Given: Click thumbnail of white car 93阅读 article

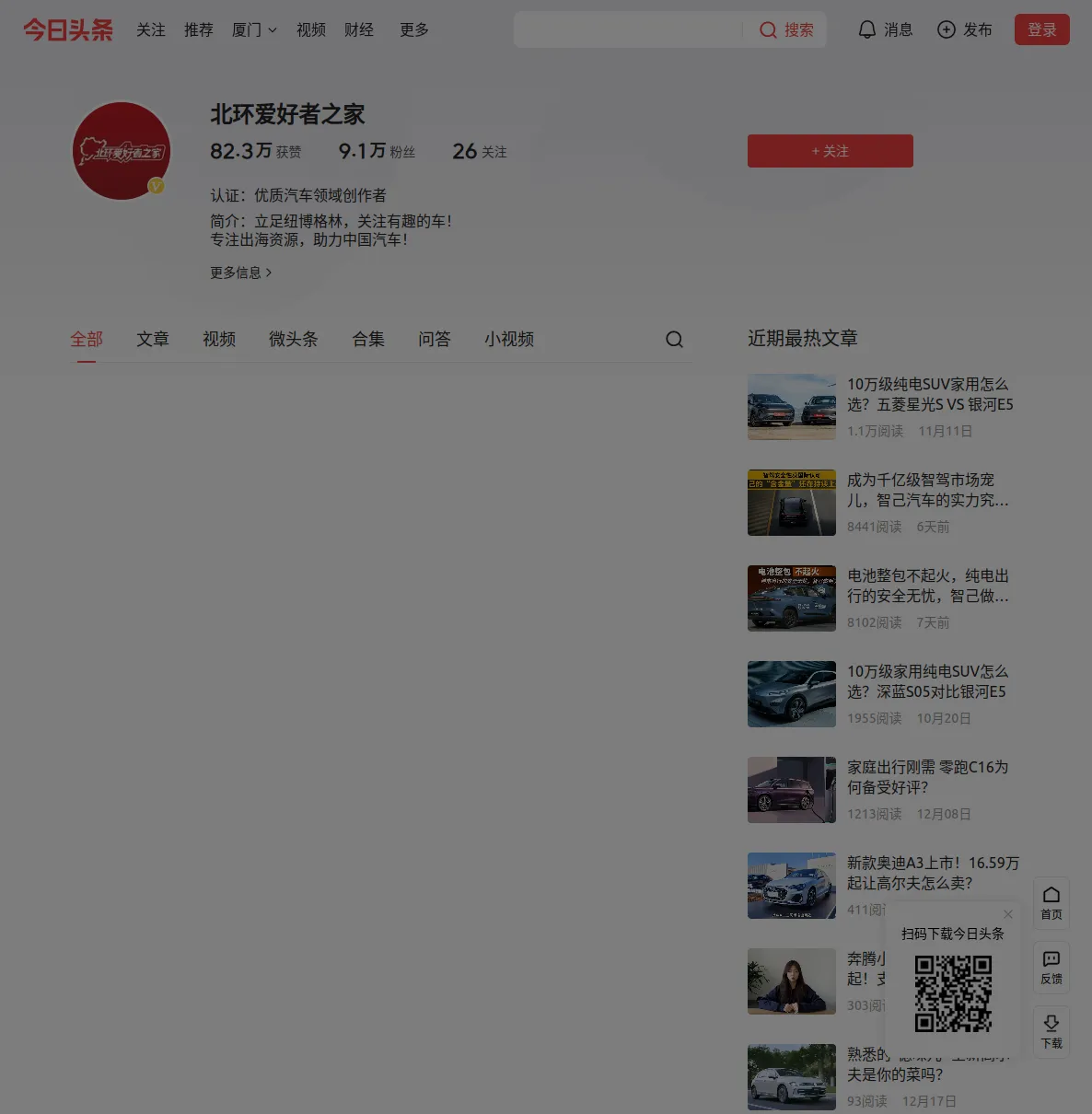Looking at the screenshot, I should pyautogui.click(x=792, y=1077).
